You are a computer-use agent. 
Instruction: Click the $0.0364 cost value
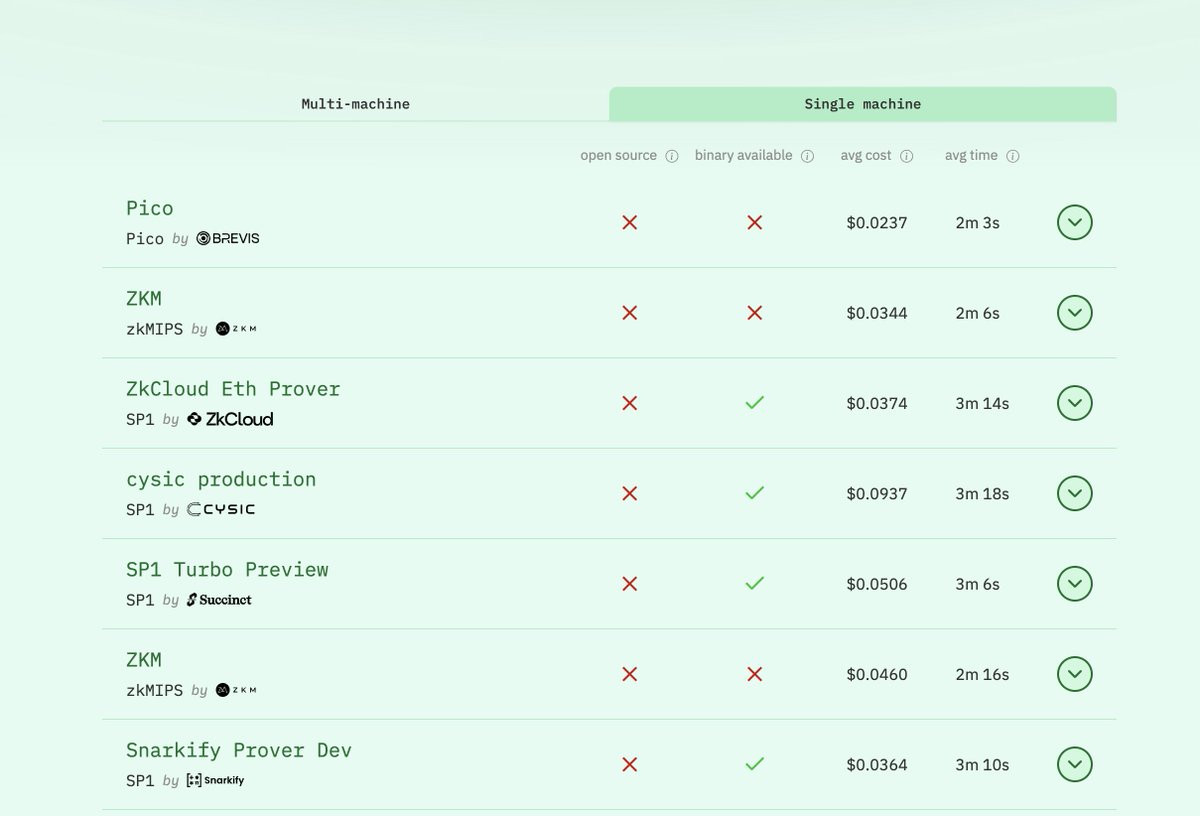tap(877, 765)
